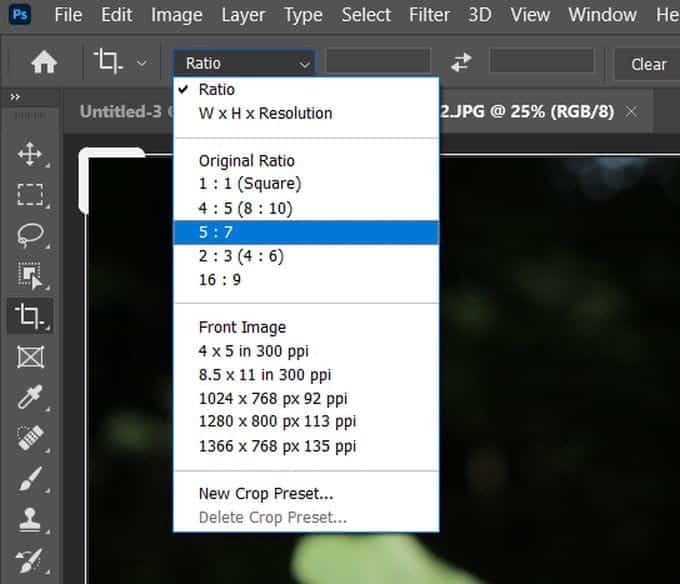Swap width and height with arrows icon
680x584 pixels.
[461, 62]
